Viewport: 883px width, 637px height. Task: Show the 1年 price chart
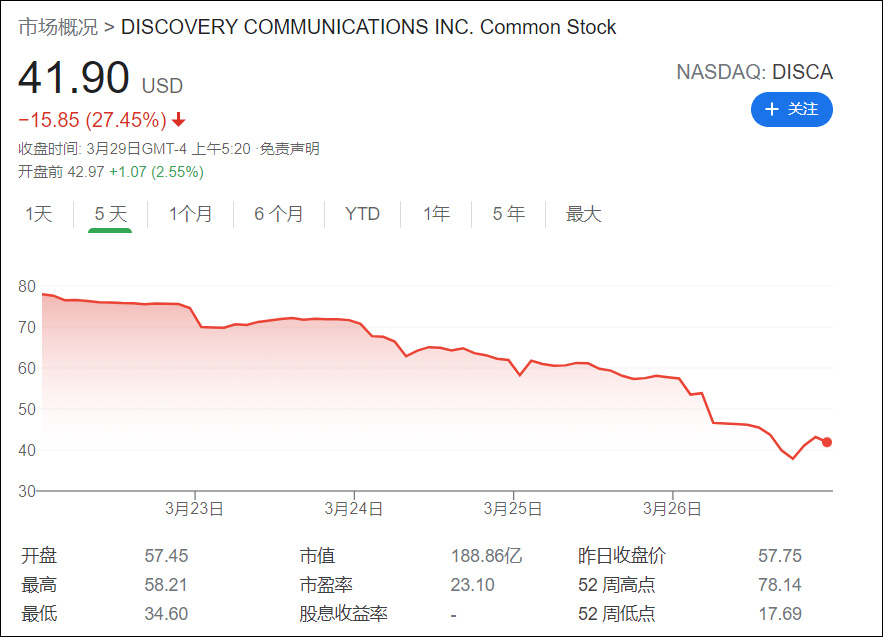[436, 214]
